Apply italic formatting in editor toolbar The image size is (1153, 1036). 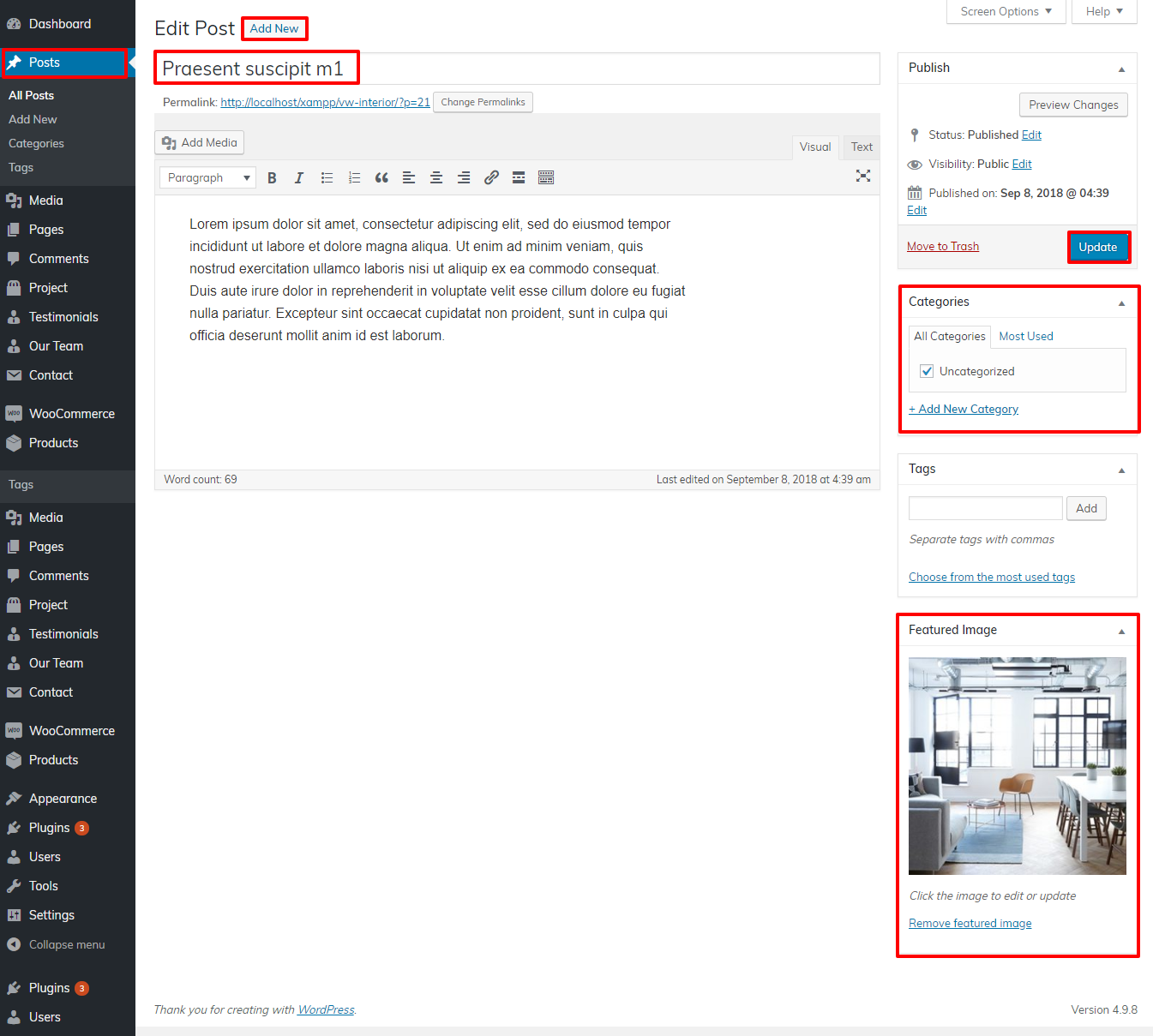pos(299,177)
